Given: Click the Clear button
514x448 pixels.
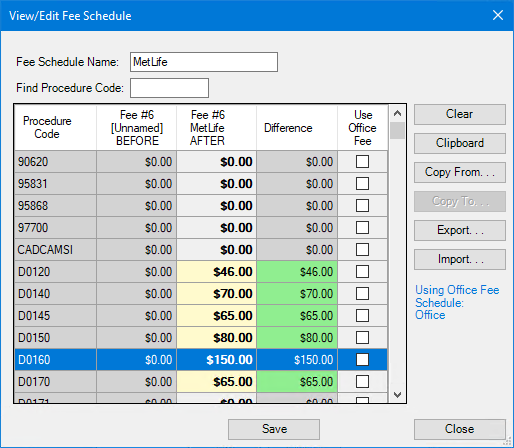Looking at the screenshot, I should [x=460, y=114].
